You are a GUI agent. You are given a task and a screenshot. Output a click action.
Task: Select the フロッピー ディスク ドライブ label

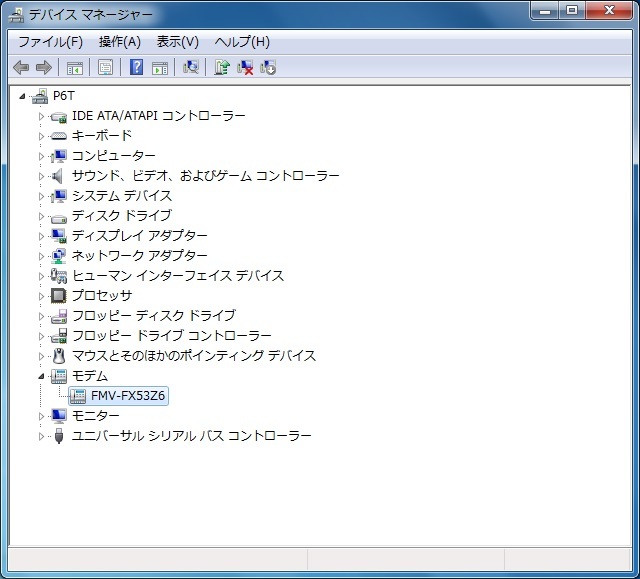154,316
